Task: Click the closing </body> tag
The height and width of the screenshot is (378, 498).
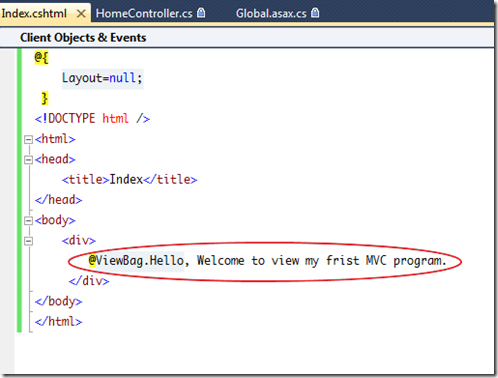Action: pyautogui.click(x=58, y=301)
